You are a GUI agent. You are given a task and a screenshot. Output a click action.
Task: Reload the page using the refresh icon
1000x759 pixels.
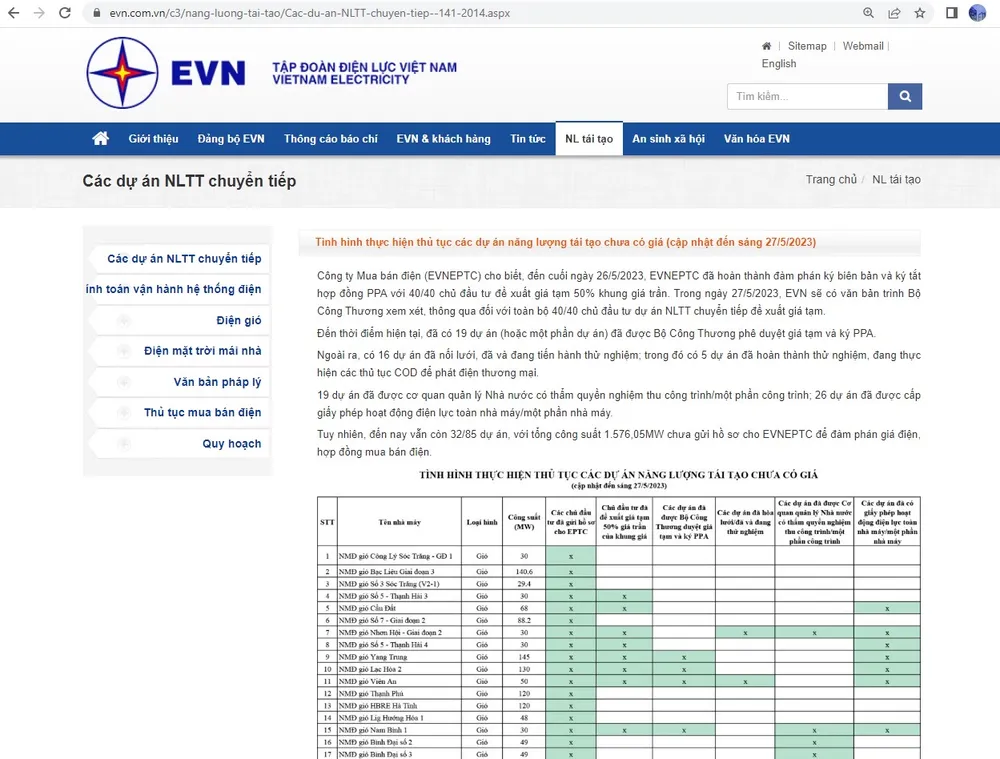coord(66,14)
